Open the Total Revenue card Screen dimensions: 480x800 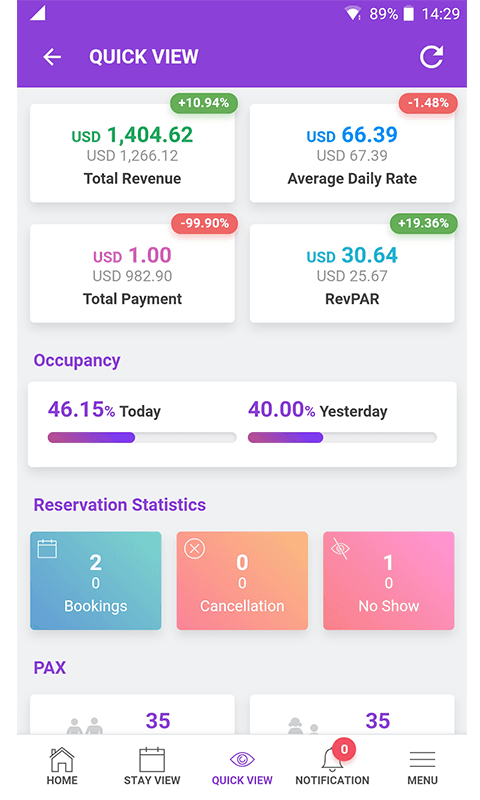point(133,153)
